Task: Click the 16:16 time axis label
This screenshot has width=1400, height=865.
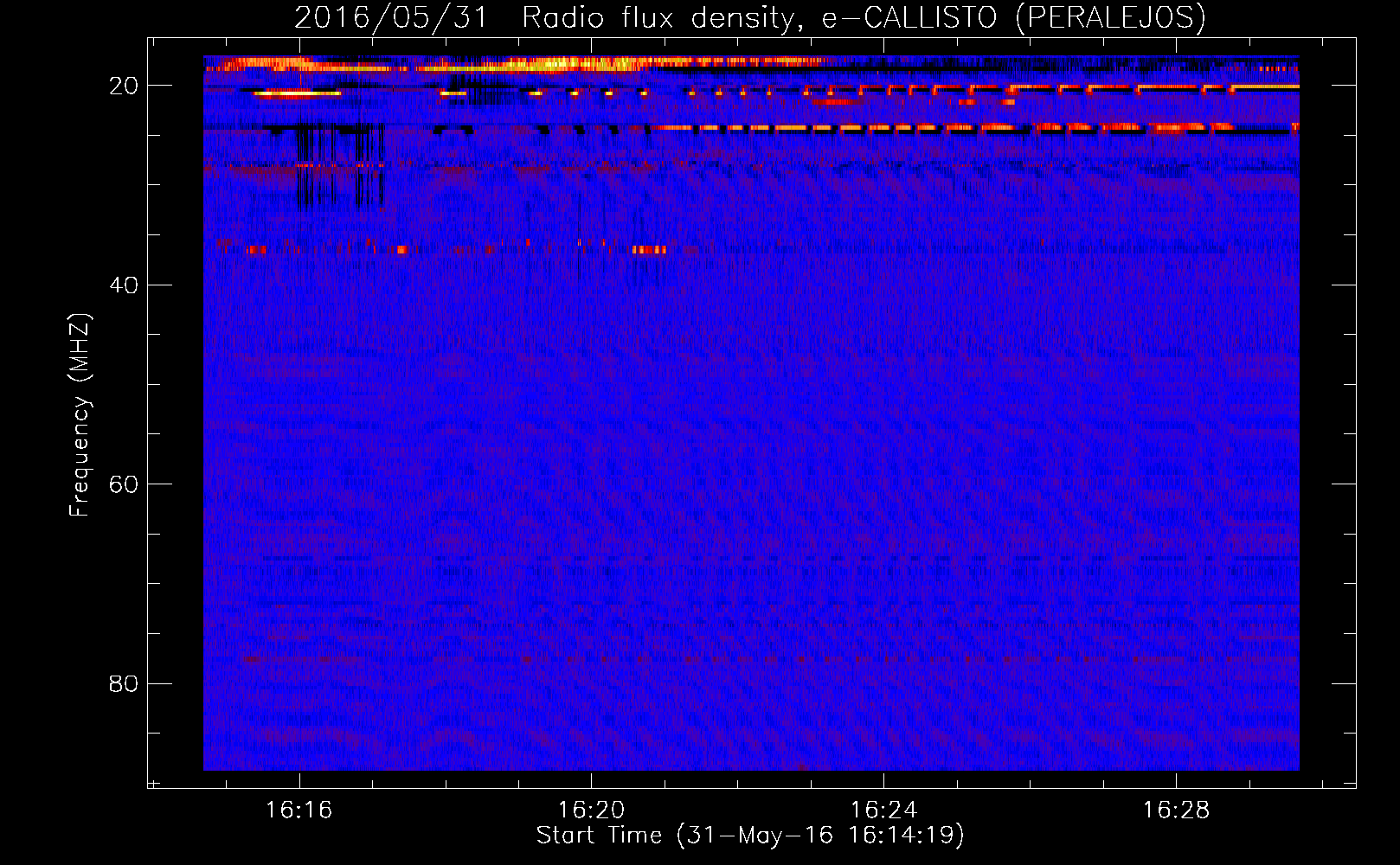Action: coord(299,811)
